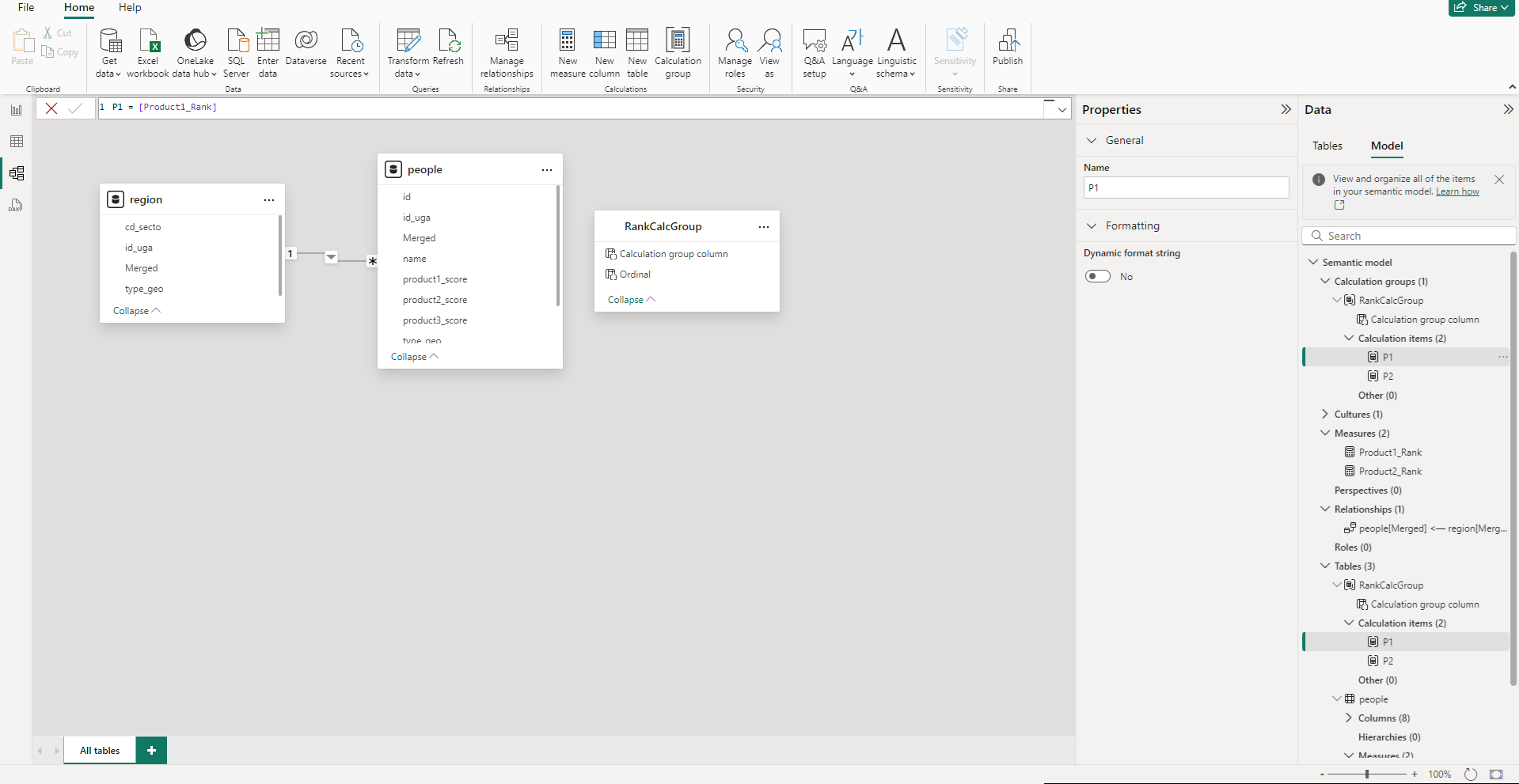Open Manage roles
The image size is (1519, 784).
735,52
